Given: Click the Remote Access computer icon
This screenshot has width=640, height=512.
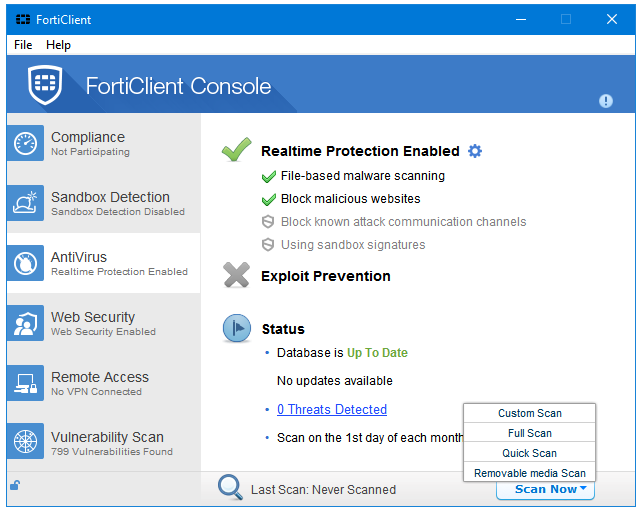Looking at the screenshot, I should [x=25, y=384].
